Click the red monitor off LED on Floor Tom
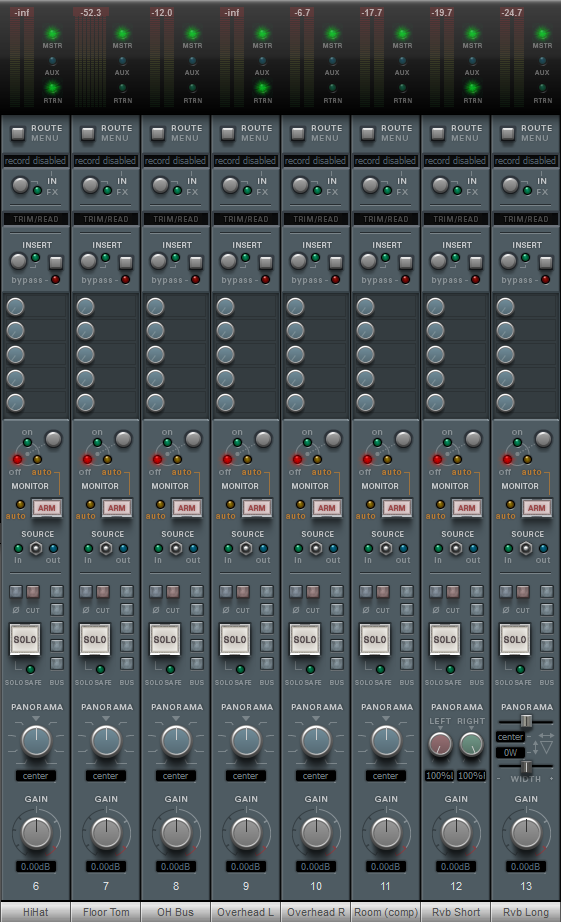The image size is (561, 922). (88, 459)
